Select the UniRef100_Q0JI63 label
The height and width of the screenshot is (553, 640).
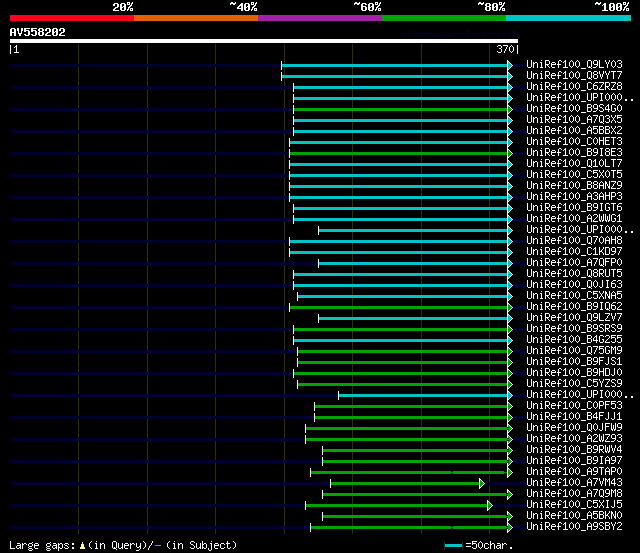tap(574, 285)
